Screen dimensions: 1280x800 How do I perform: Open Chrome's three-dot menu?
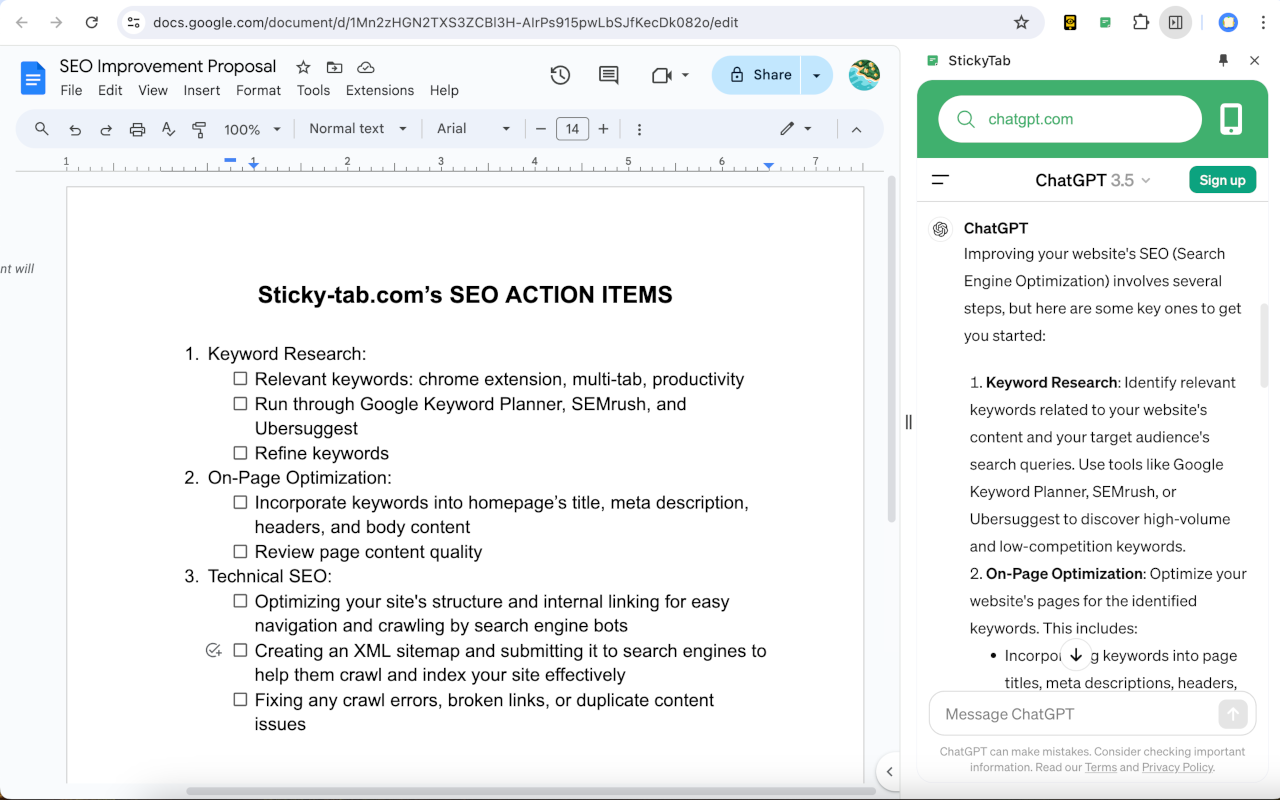click(1262, 22)
